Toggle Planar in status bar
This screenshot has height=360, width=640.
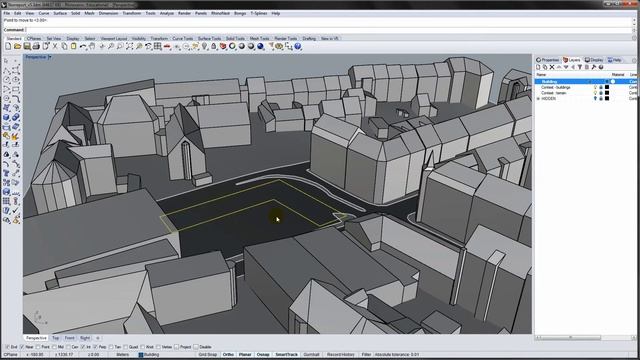[x=245, y=355]
